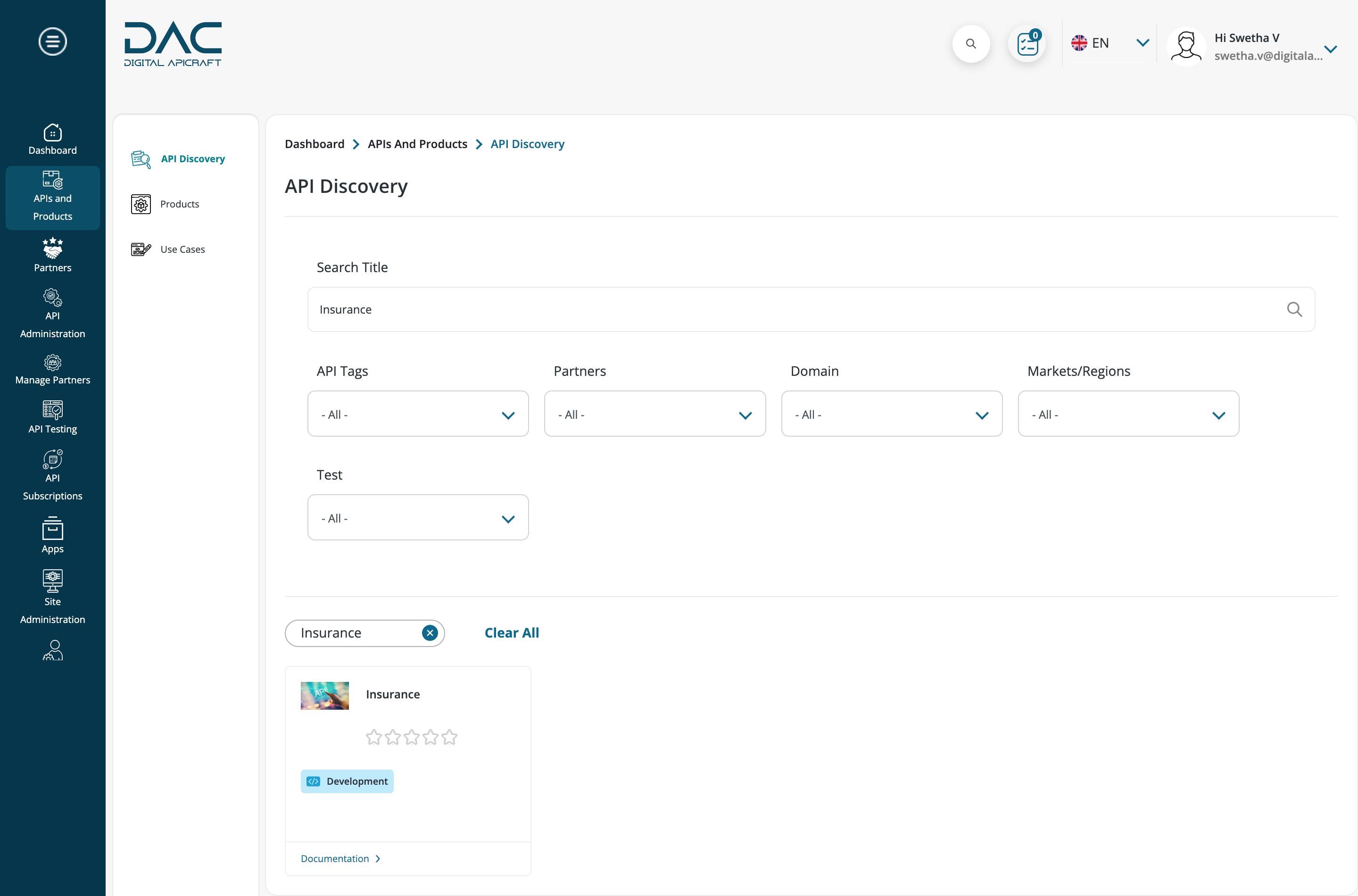Click the user avatar icon

[x=1186, y=46]
